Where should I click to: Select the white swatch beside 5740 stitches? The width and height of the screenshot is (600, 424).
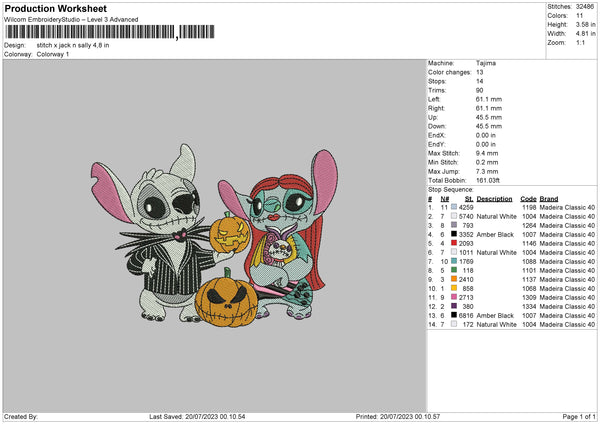(454, 216)
